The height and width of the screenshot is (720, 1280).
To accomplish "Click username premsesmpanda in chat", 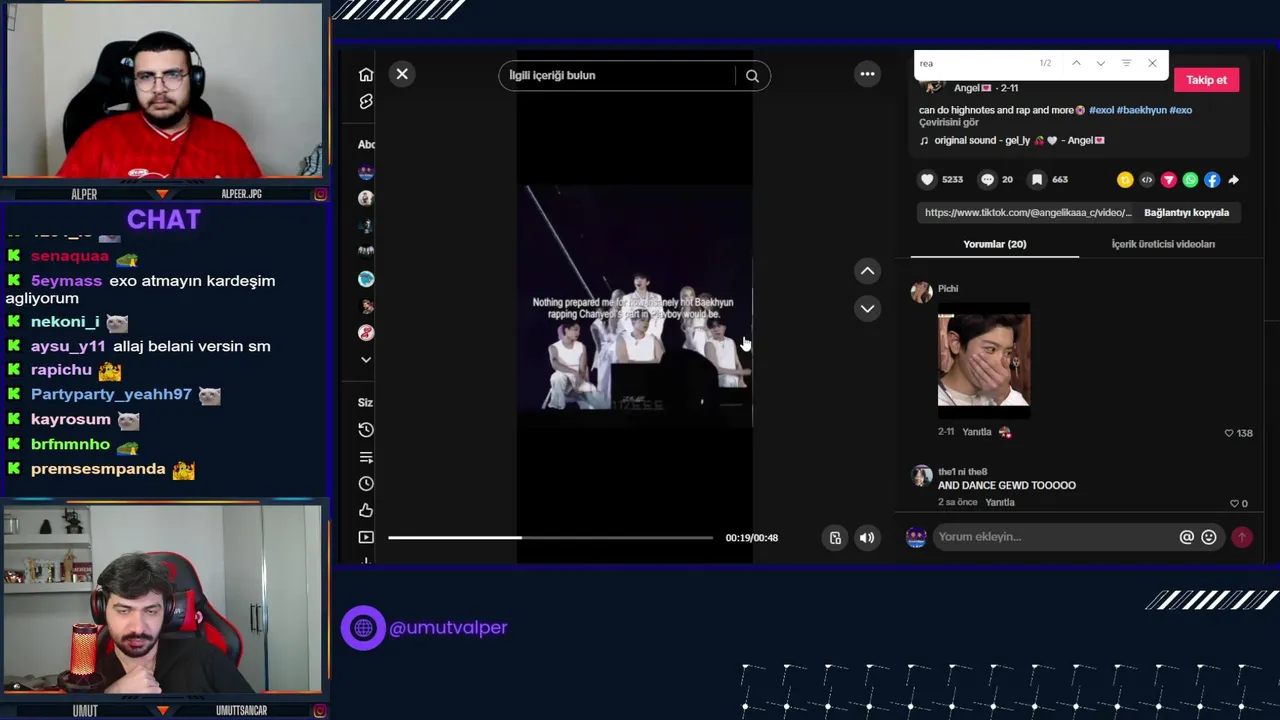I will pos(98,469).
